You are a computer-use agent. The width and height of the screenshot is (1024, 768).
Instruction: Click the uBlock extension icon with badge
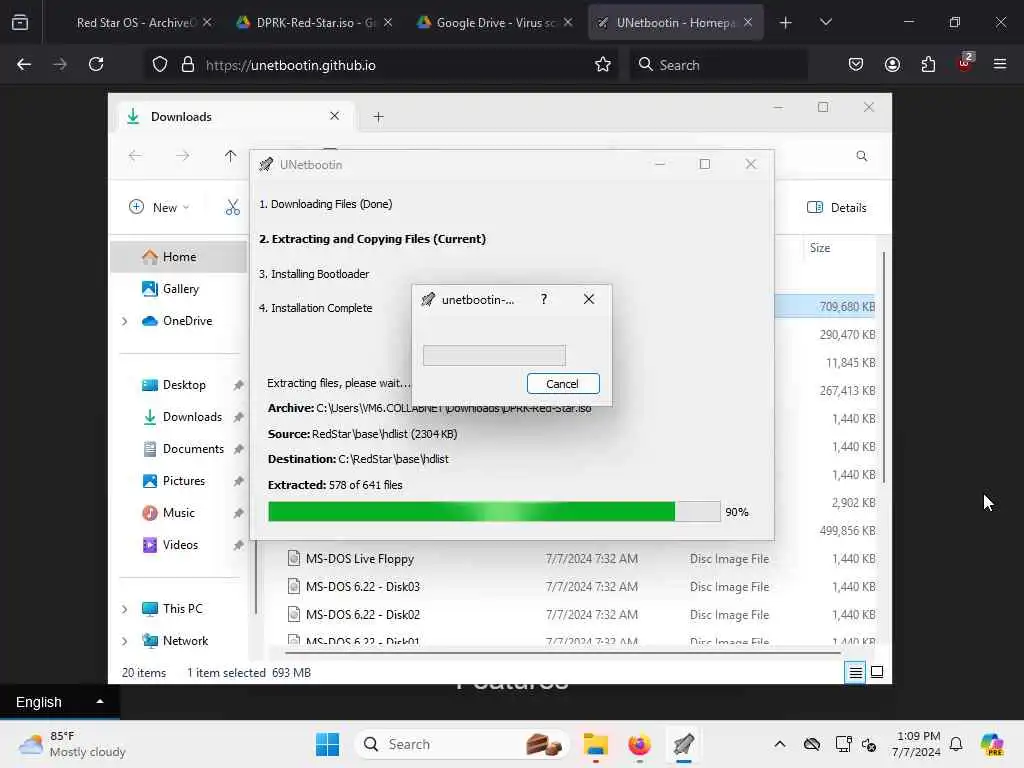point(965,63)
